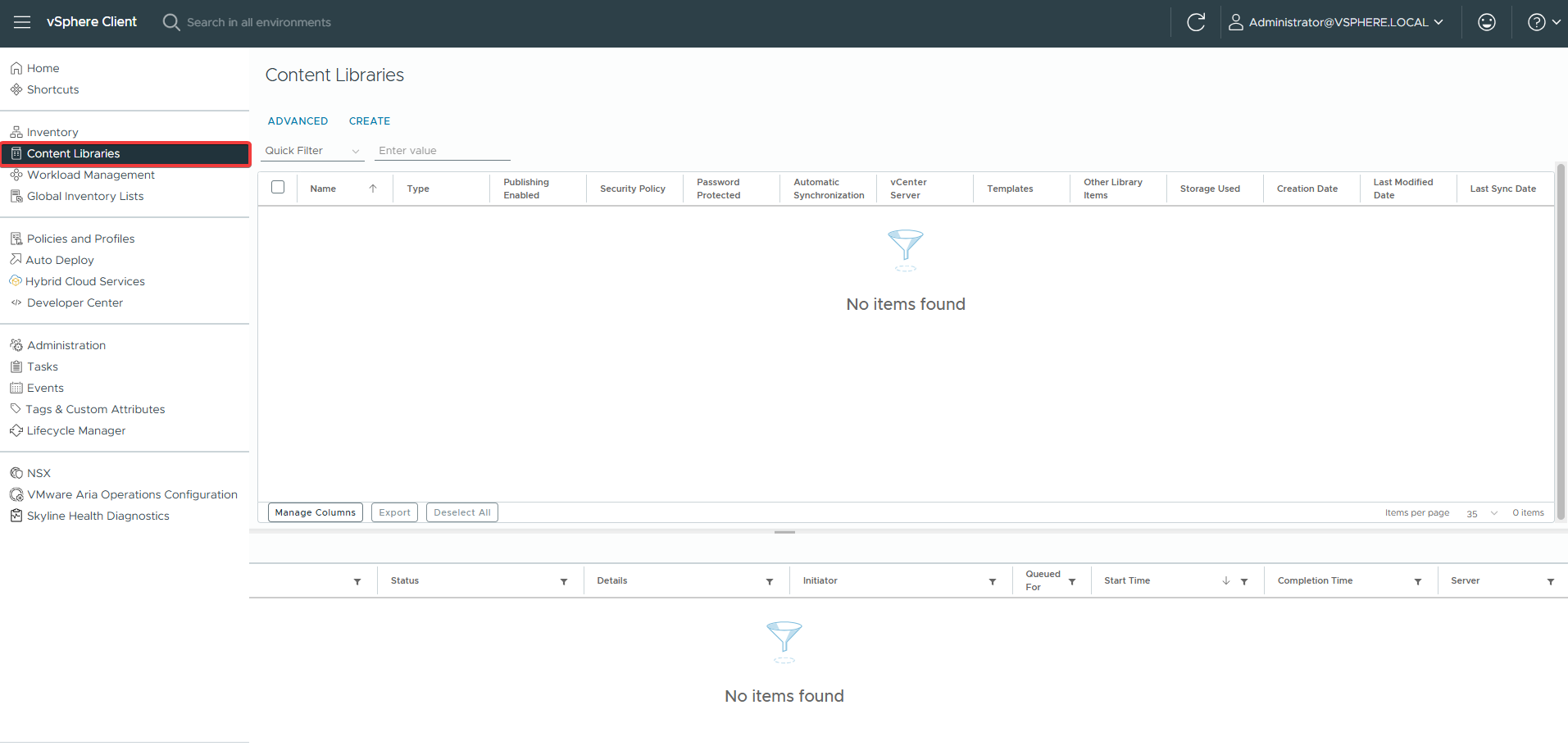The width and height of the screenshot is (1568, 746).
Task: Open the Help question mark menu
Action: coord(1543,22)
